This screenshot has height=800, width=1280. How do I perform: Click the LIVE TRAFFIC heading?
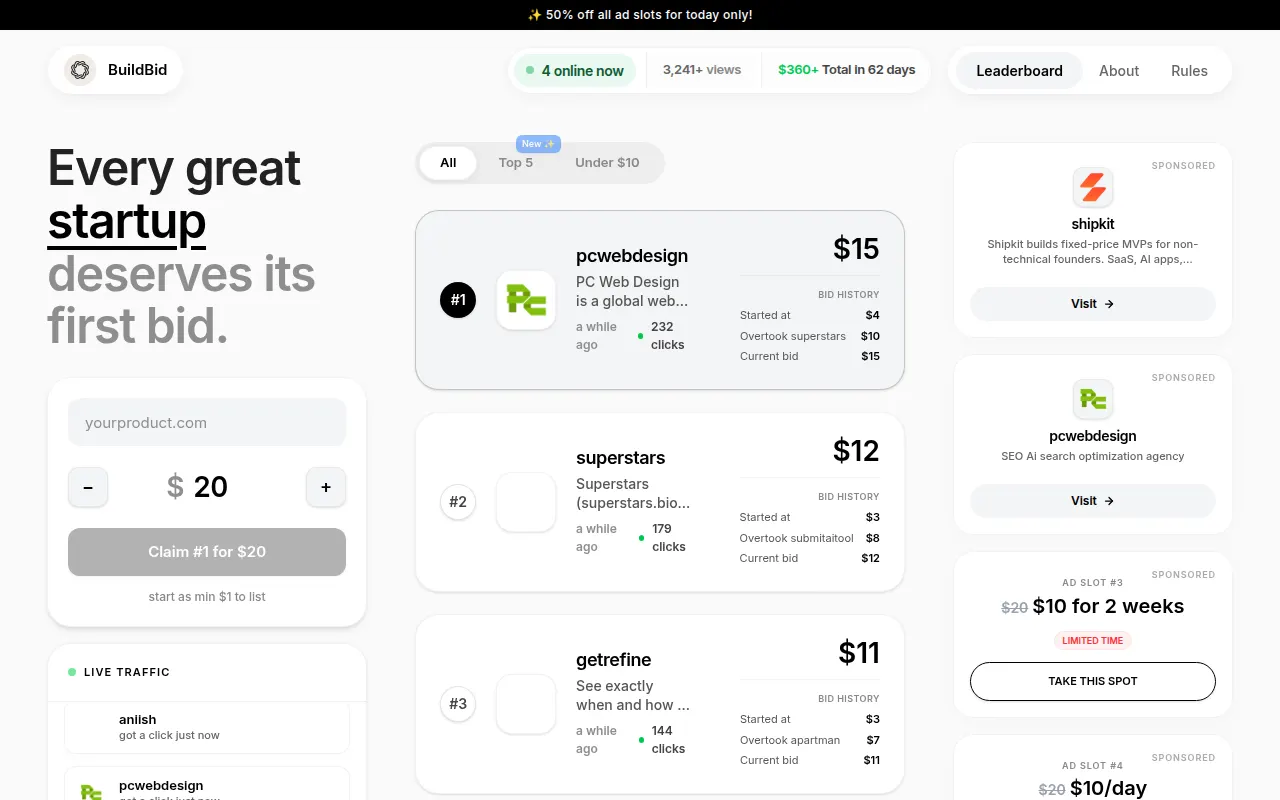tap(127, 672)
